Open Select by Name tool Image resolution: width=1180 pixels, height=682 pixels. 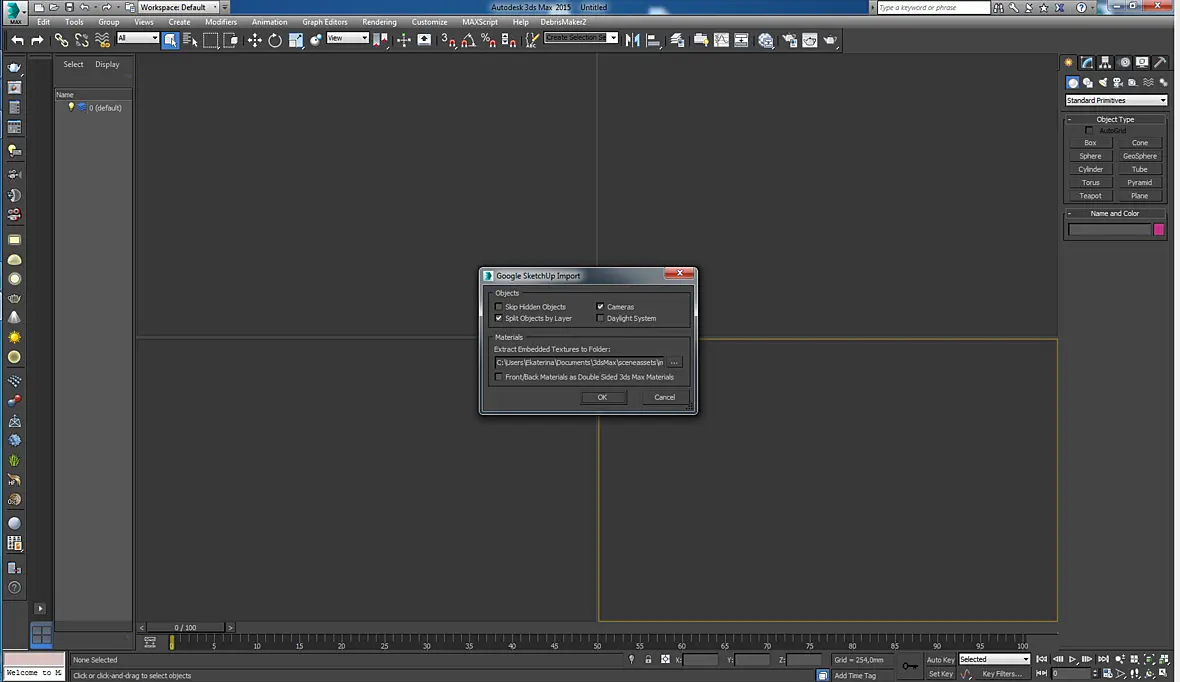pos(190,41)
